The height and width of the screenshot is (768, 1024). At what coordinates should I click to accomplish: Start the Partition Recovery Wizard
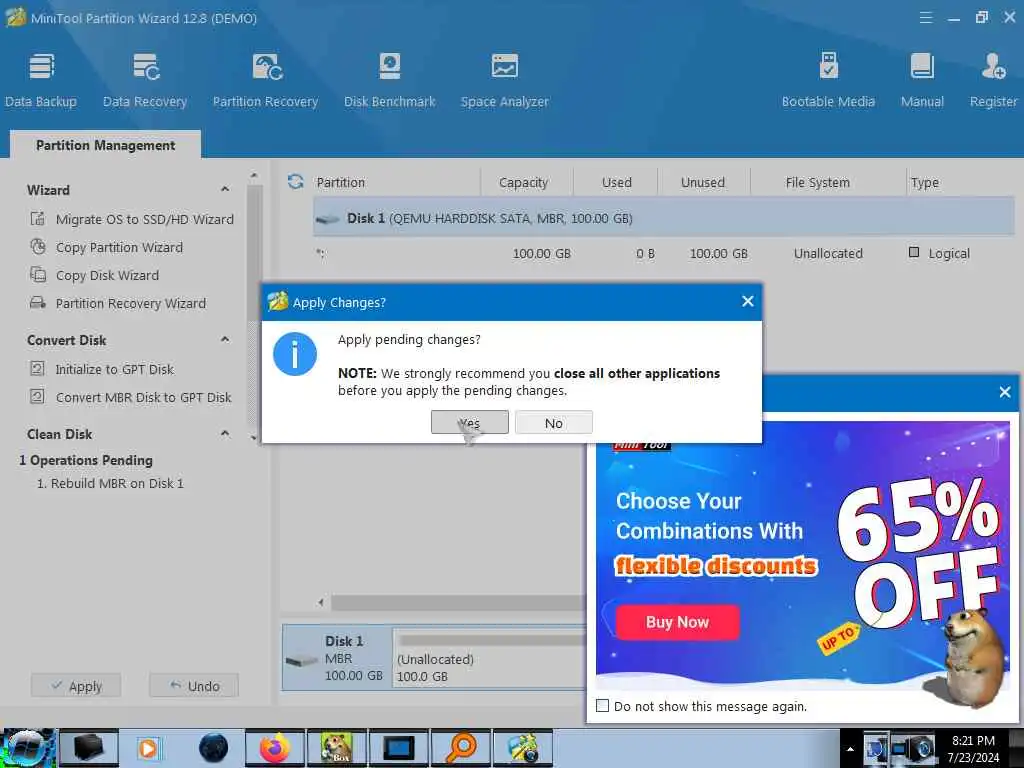pos(118,304)
